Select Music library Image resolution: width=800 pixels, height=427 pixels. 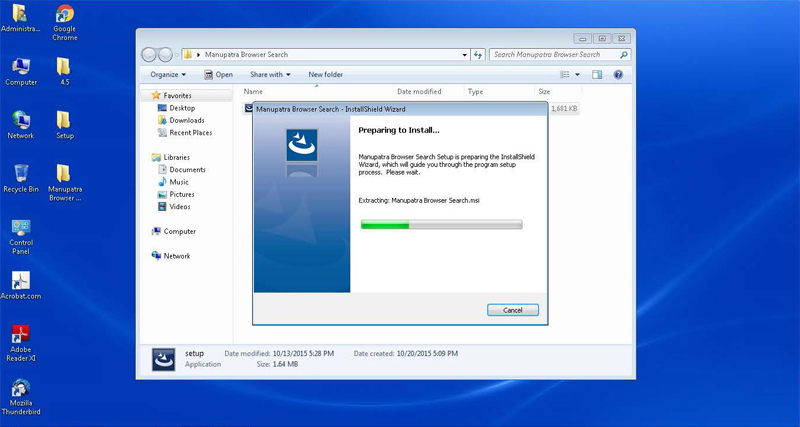pos(173,182)
